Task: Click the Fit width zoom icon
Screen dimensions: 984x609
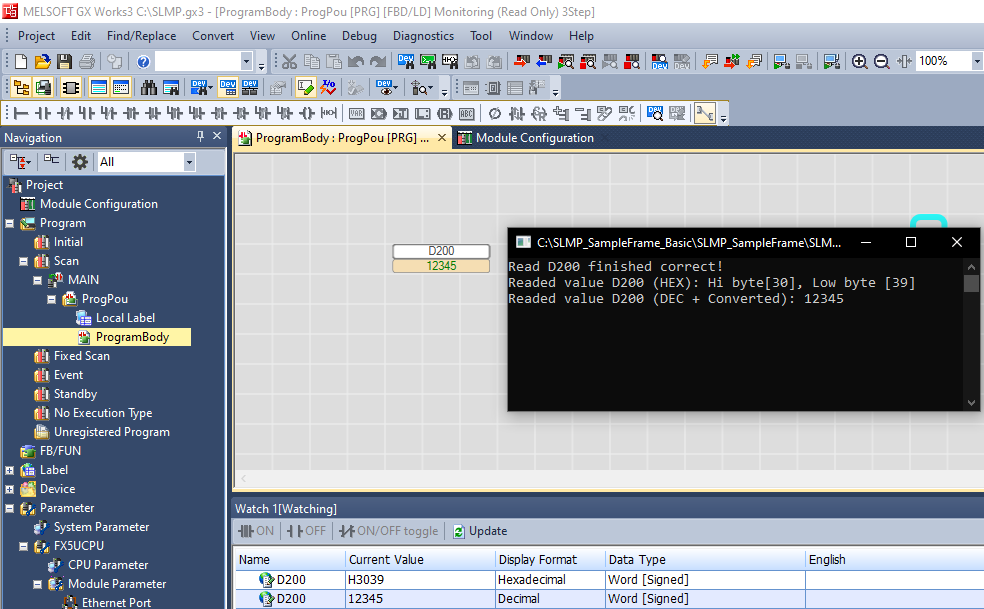Action: (904, 62)
